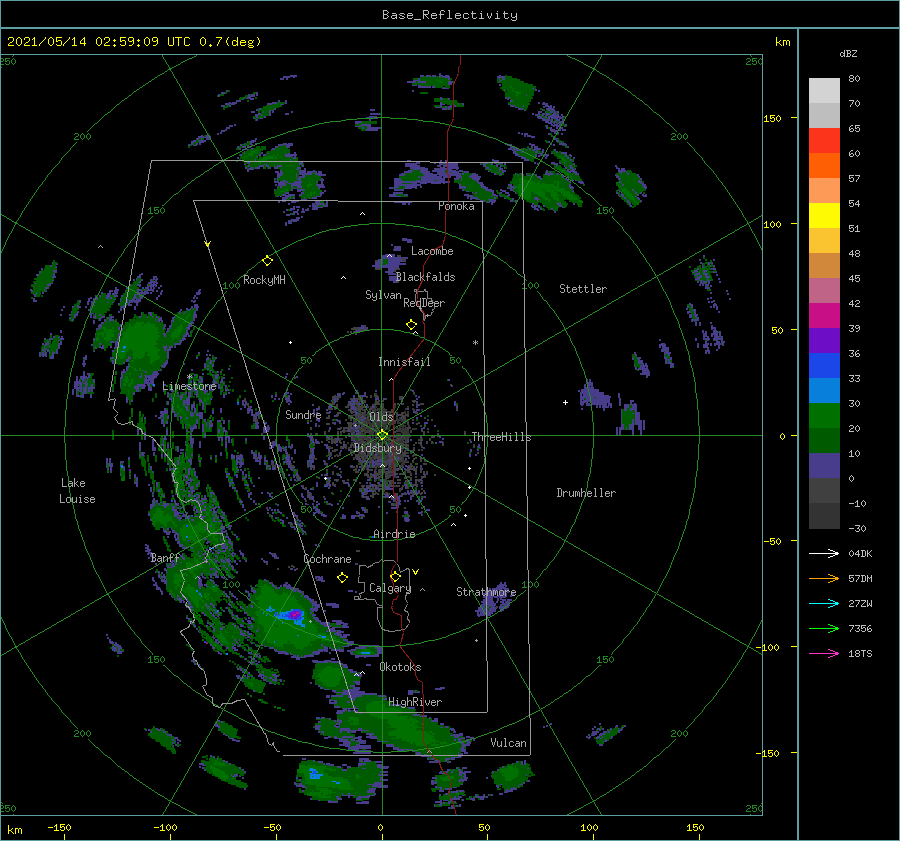Screen dimensions: 900x841
Task: Click the white 04DK arrow legend icon
Action: pos(824,553)
